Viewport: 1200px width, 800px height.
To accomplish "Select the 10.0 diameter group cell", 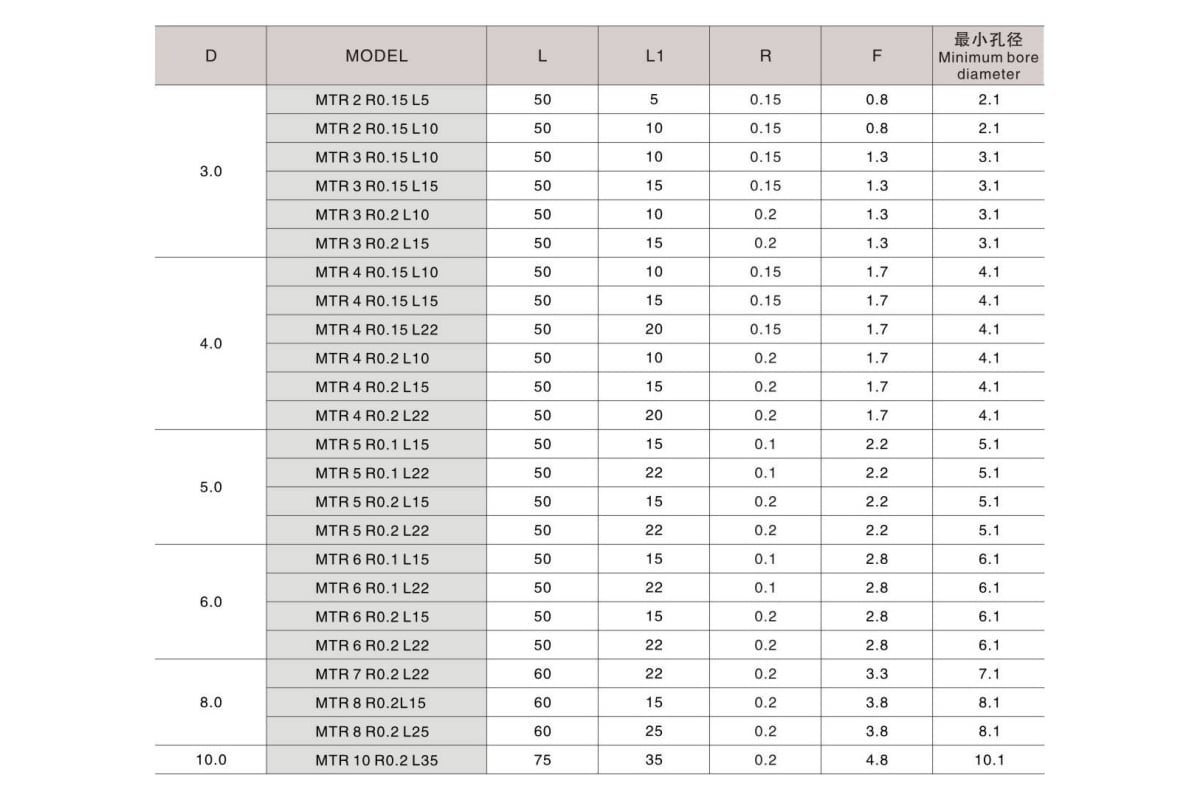I will pyautogui.click(x=211, y=760).
